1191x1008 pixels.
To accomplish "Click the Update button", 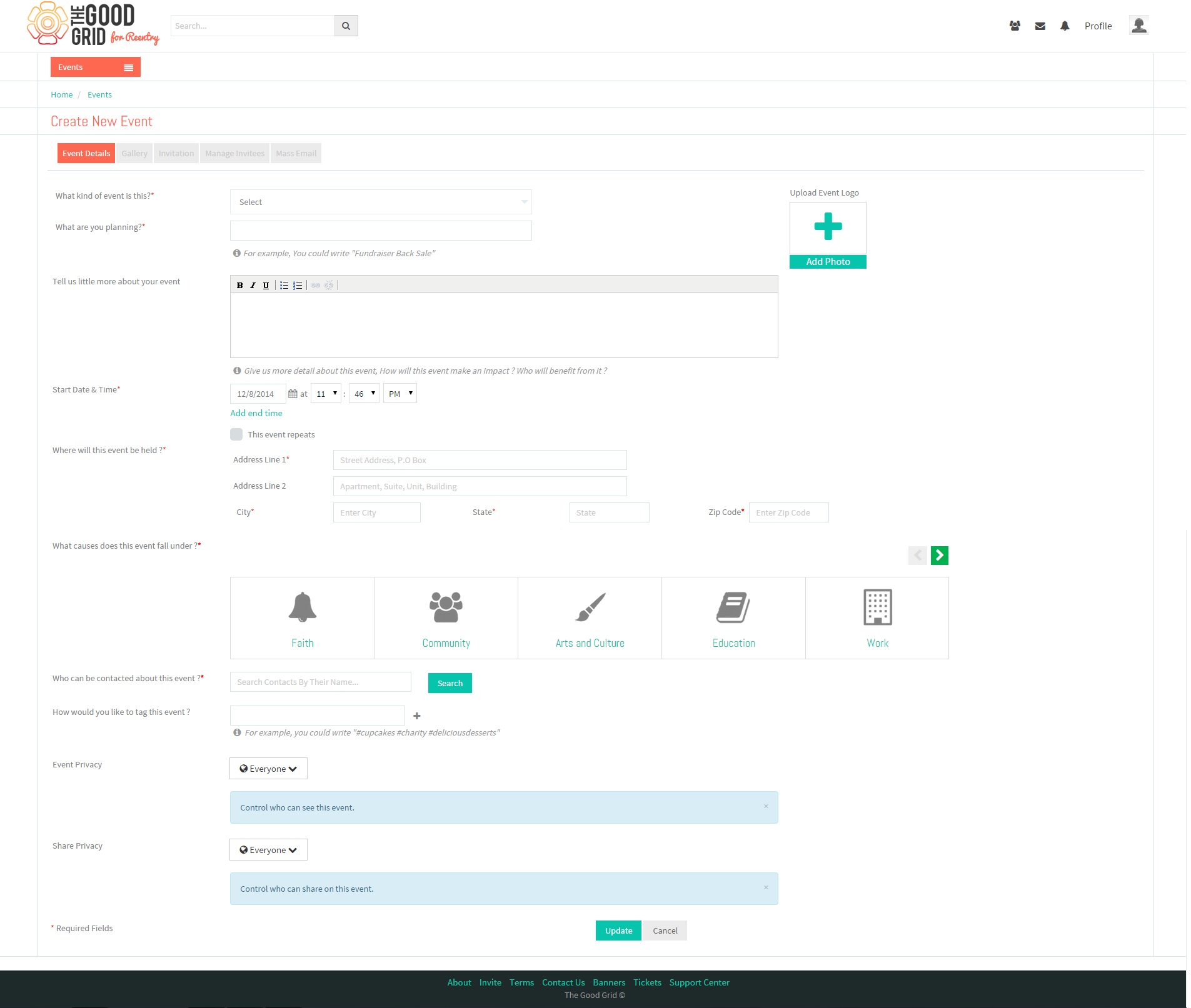I will click(x=618, y=931).
